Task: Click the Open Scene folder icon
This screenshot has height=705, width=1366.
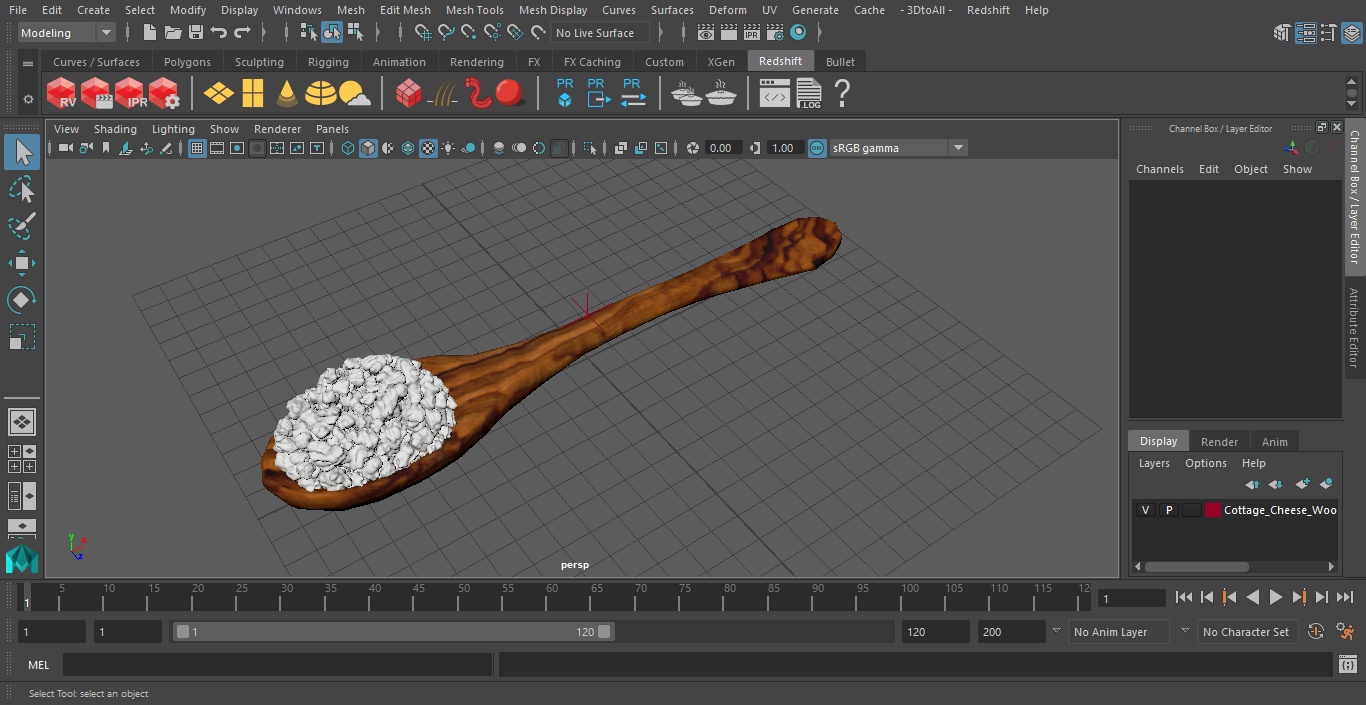Action: (x=172, y=33)
